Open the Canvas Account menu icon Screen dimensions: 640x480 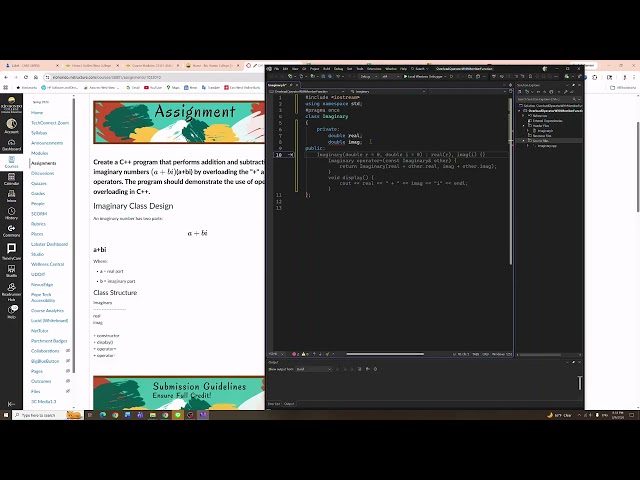tap(11, 126)
